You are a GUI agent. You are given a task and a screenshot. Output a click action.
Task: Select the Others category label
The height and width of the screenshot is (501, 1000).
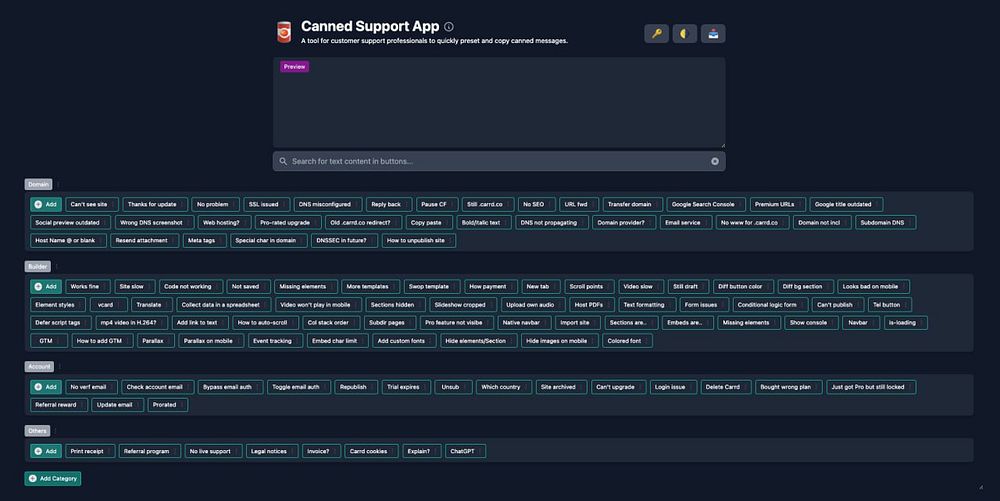[x=38, y=431]
